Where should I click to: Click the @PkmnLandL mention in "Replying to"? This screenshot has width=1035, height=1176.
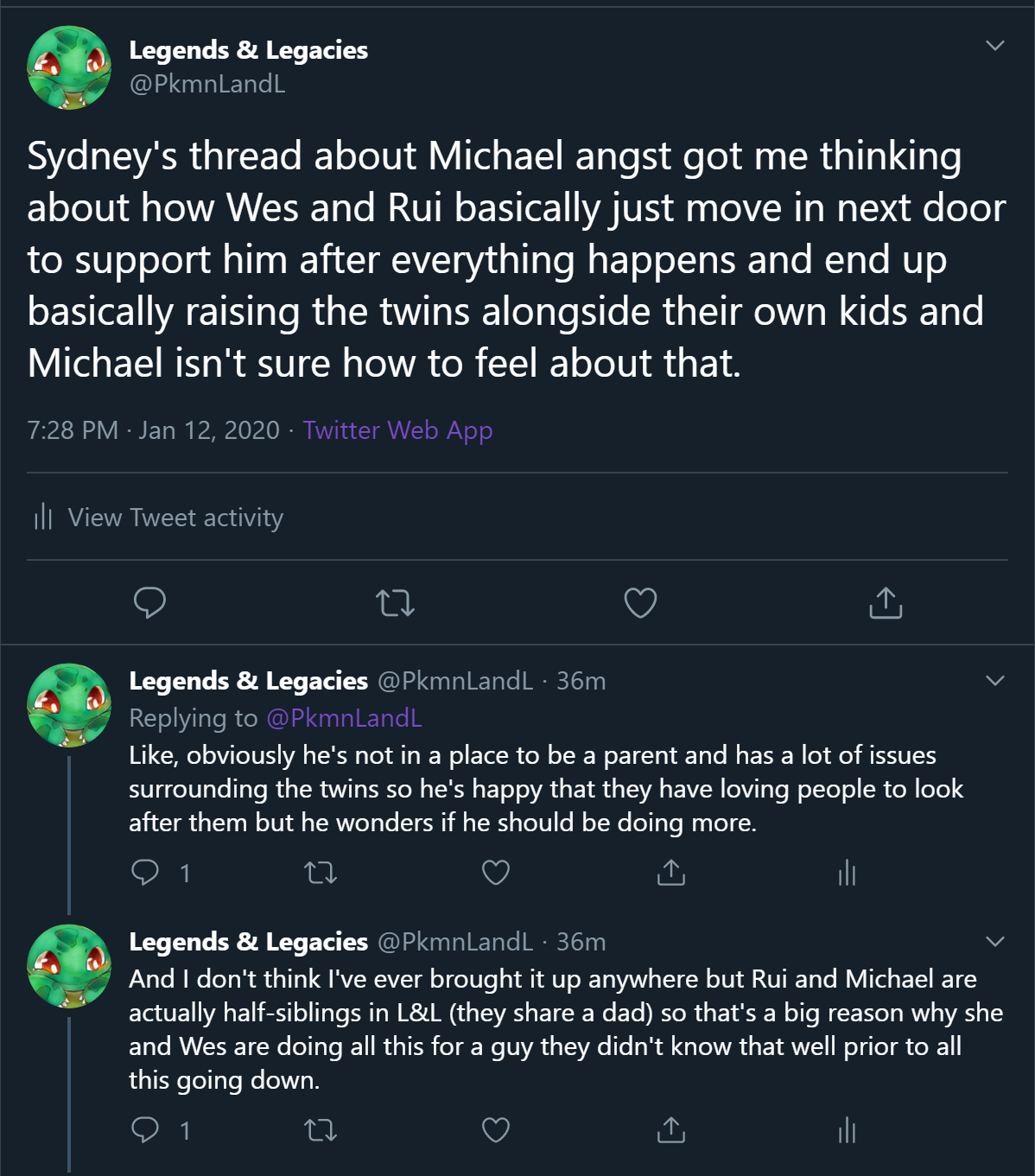point(344,718)
